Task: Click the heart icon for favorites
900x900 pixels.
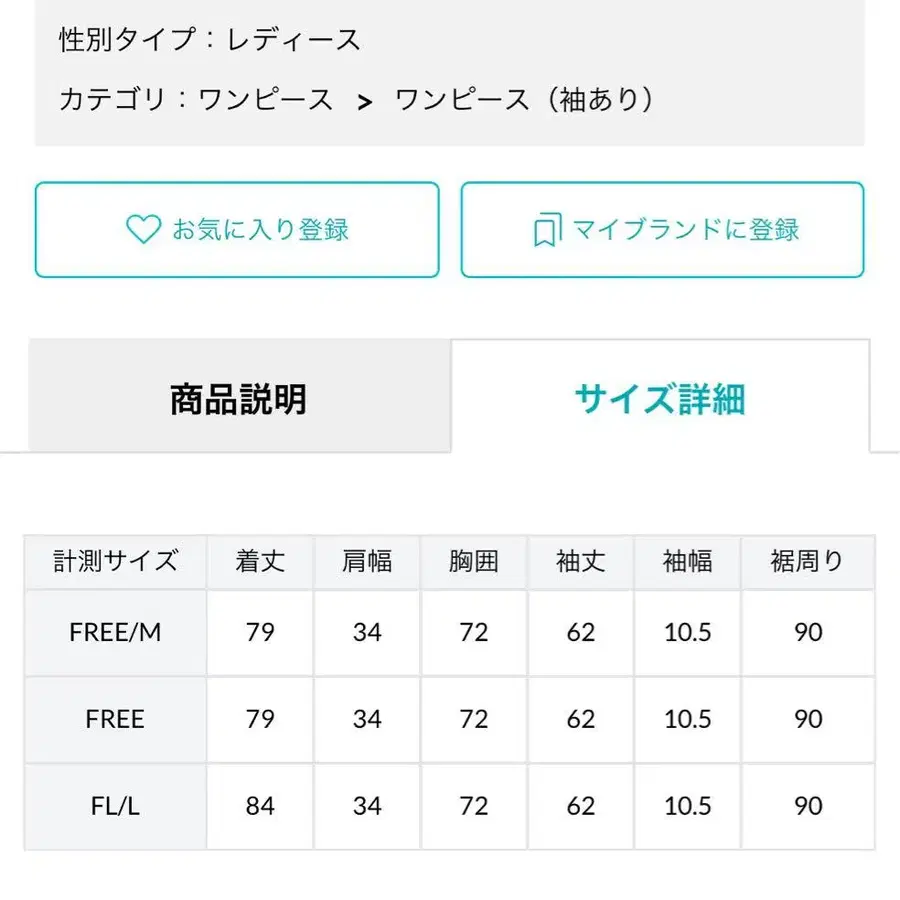Action: pyautogui.click(x=145, y=230)
